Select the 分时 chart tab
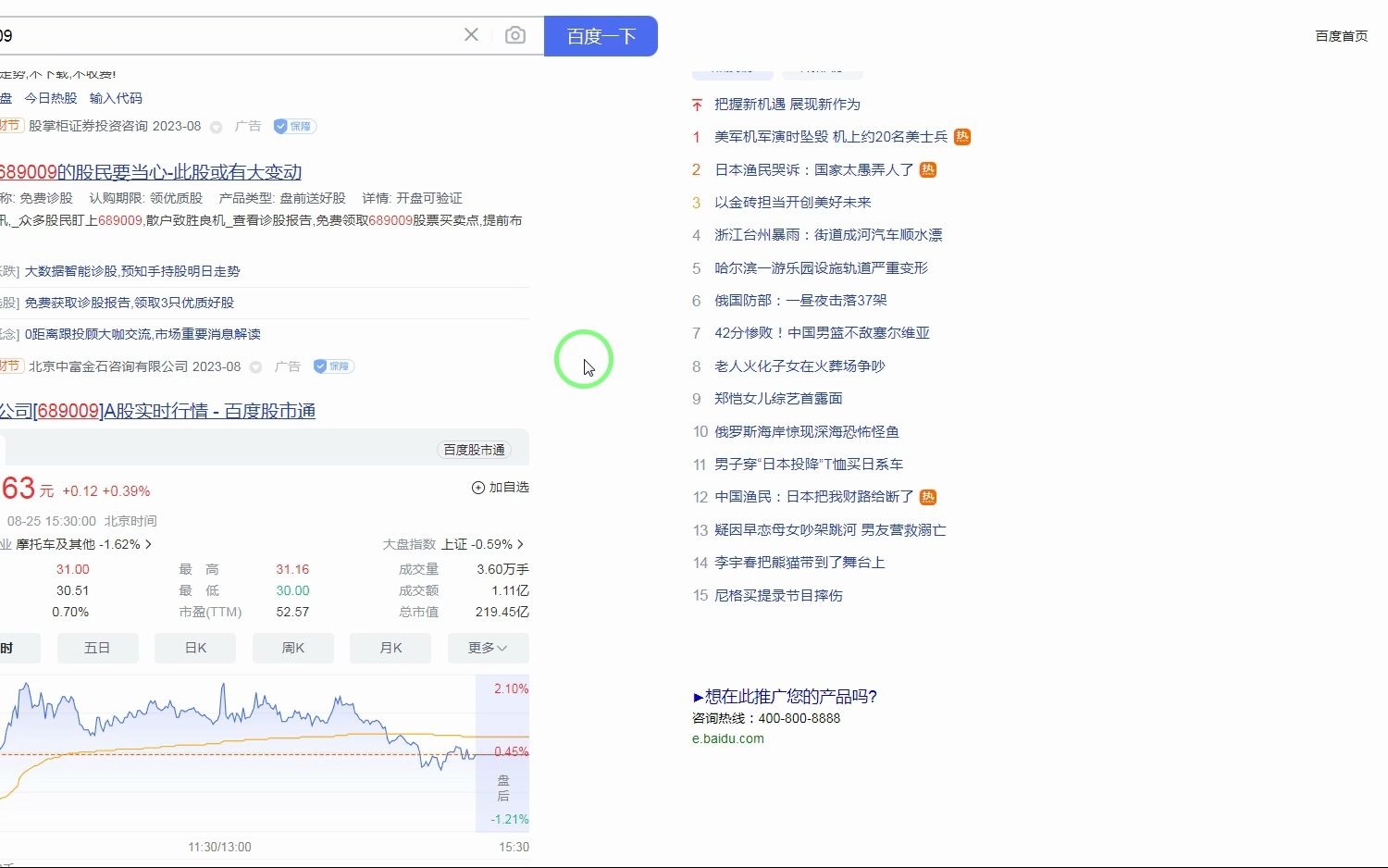 [19, 648]
